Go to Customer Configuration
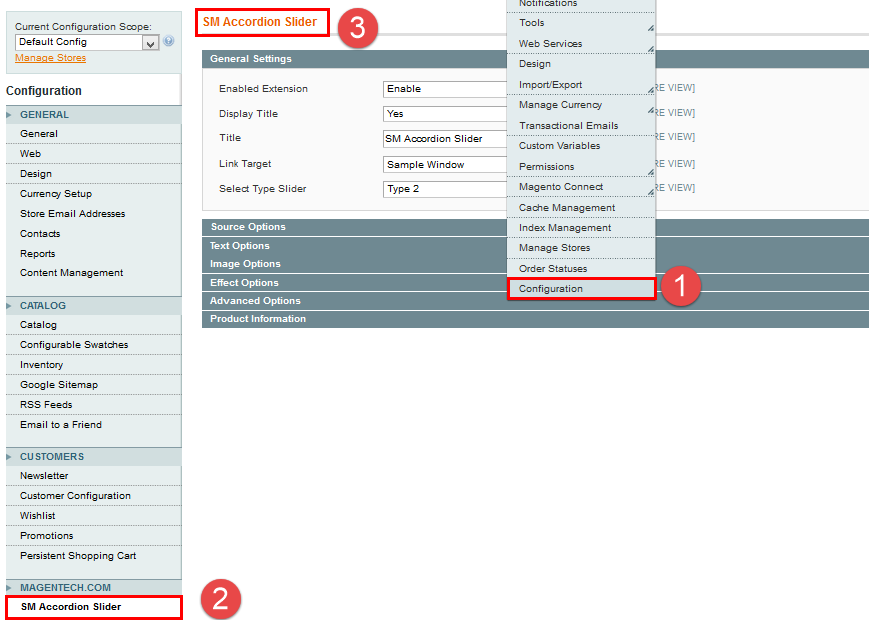869x620 pixels. [x=93, y=495]
